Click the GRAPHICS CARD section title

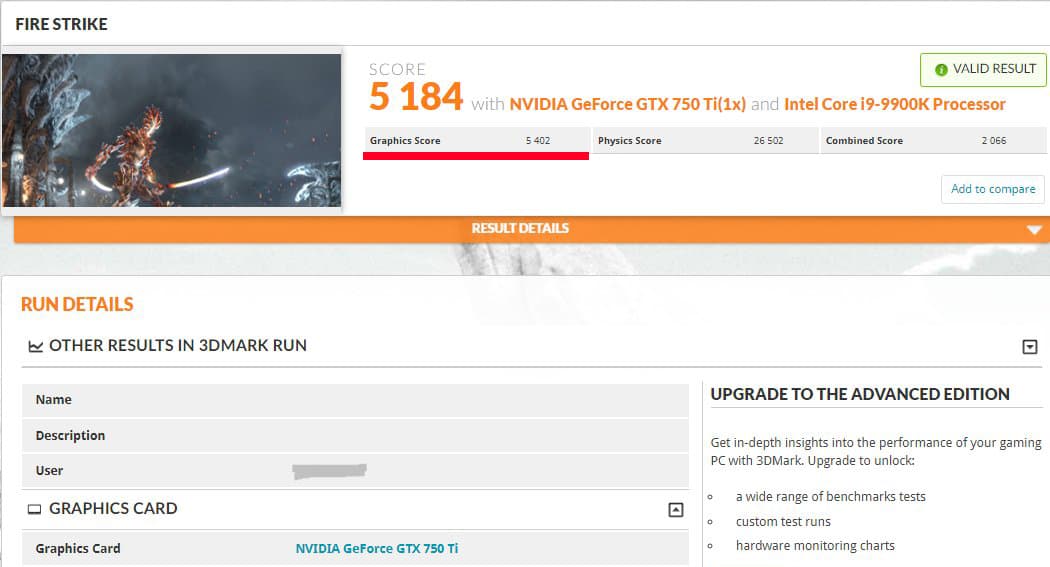point(113,509)
